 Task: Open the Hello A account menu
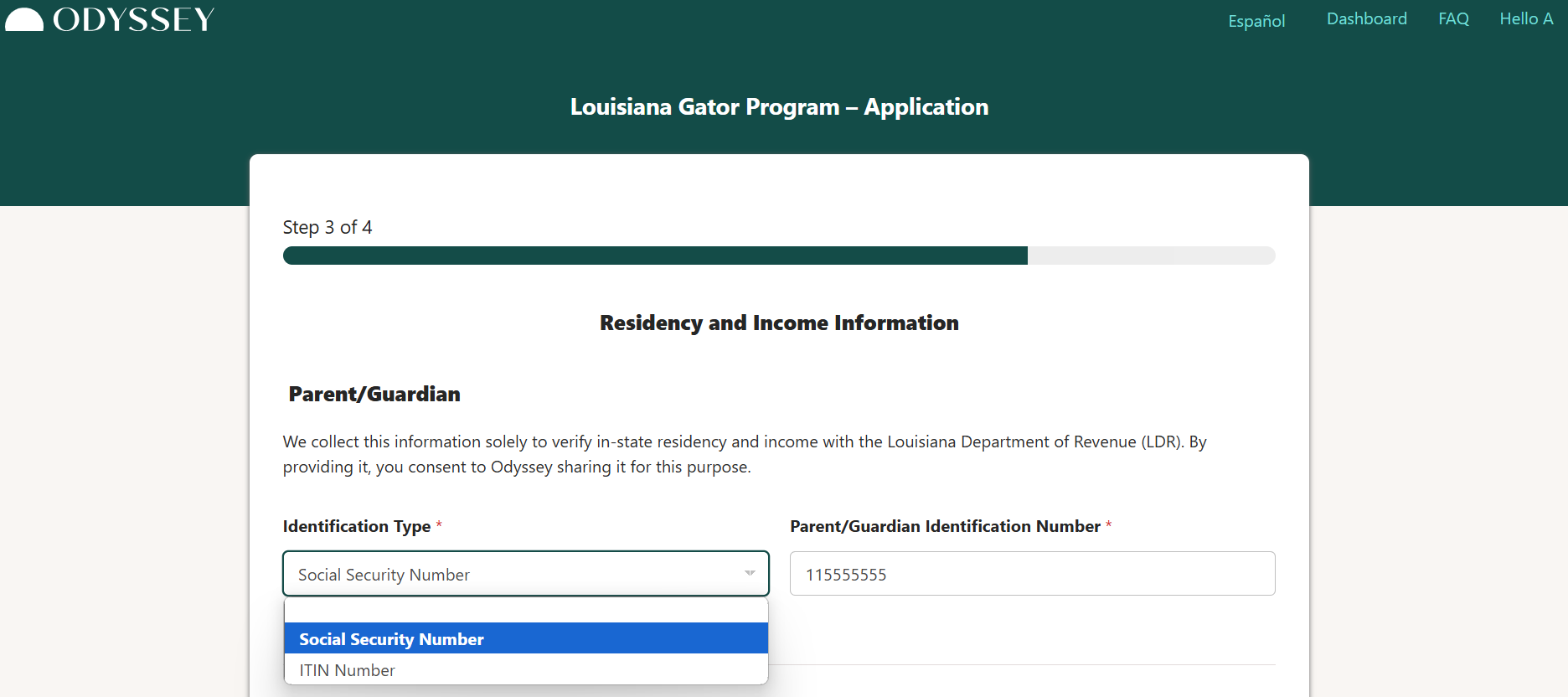[x=1525, y=19]
